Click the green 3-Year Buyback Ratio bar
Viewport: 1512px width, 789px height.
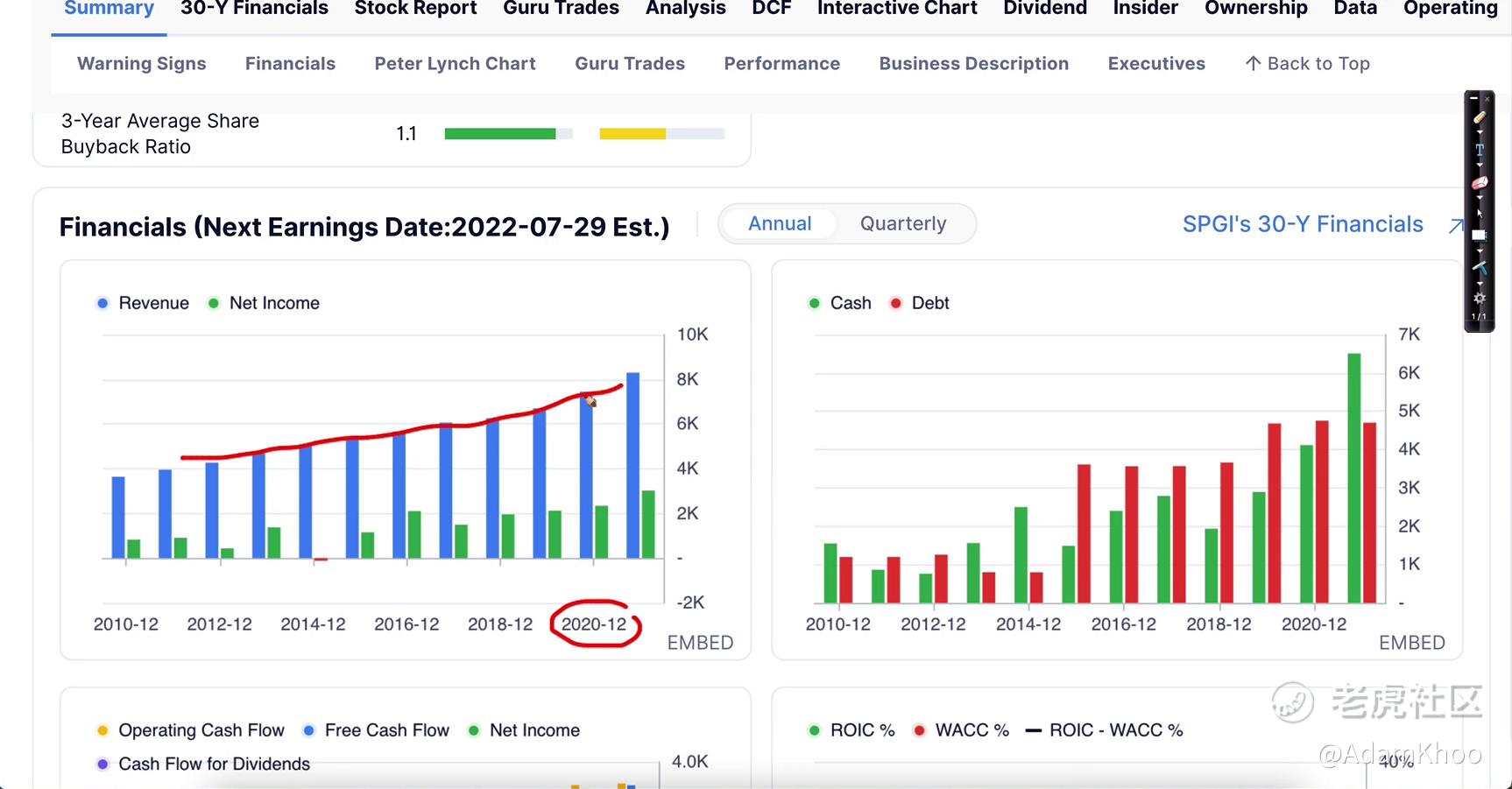coord(499,134)
